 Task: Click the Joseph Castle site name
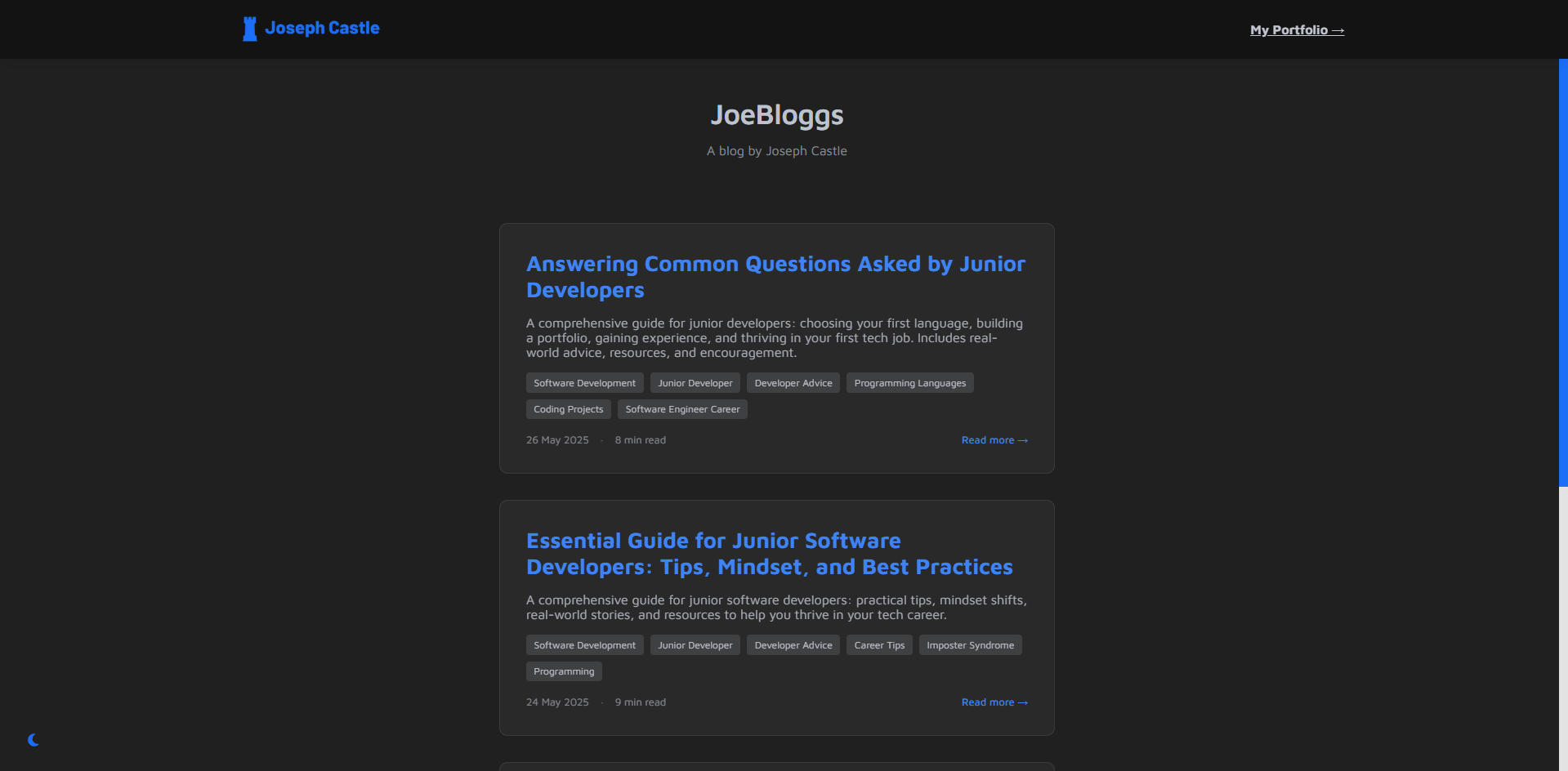tap(322, 28)
